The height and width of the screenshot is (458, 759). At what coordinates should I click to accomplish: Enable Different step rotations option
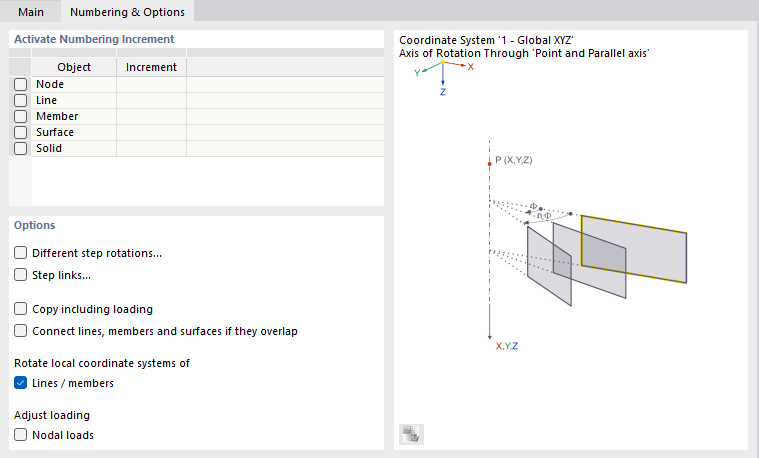point(21,253)
